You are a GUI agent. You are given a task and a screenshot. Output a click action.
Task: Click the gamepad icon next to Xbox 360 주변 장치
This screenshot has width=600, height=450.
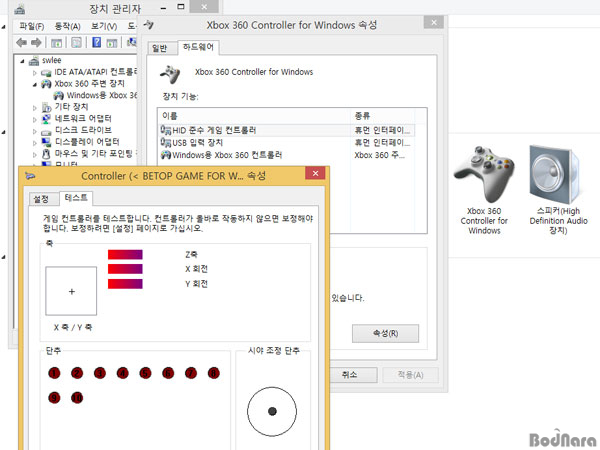coord(46,84)
